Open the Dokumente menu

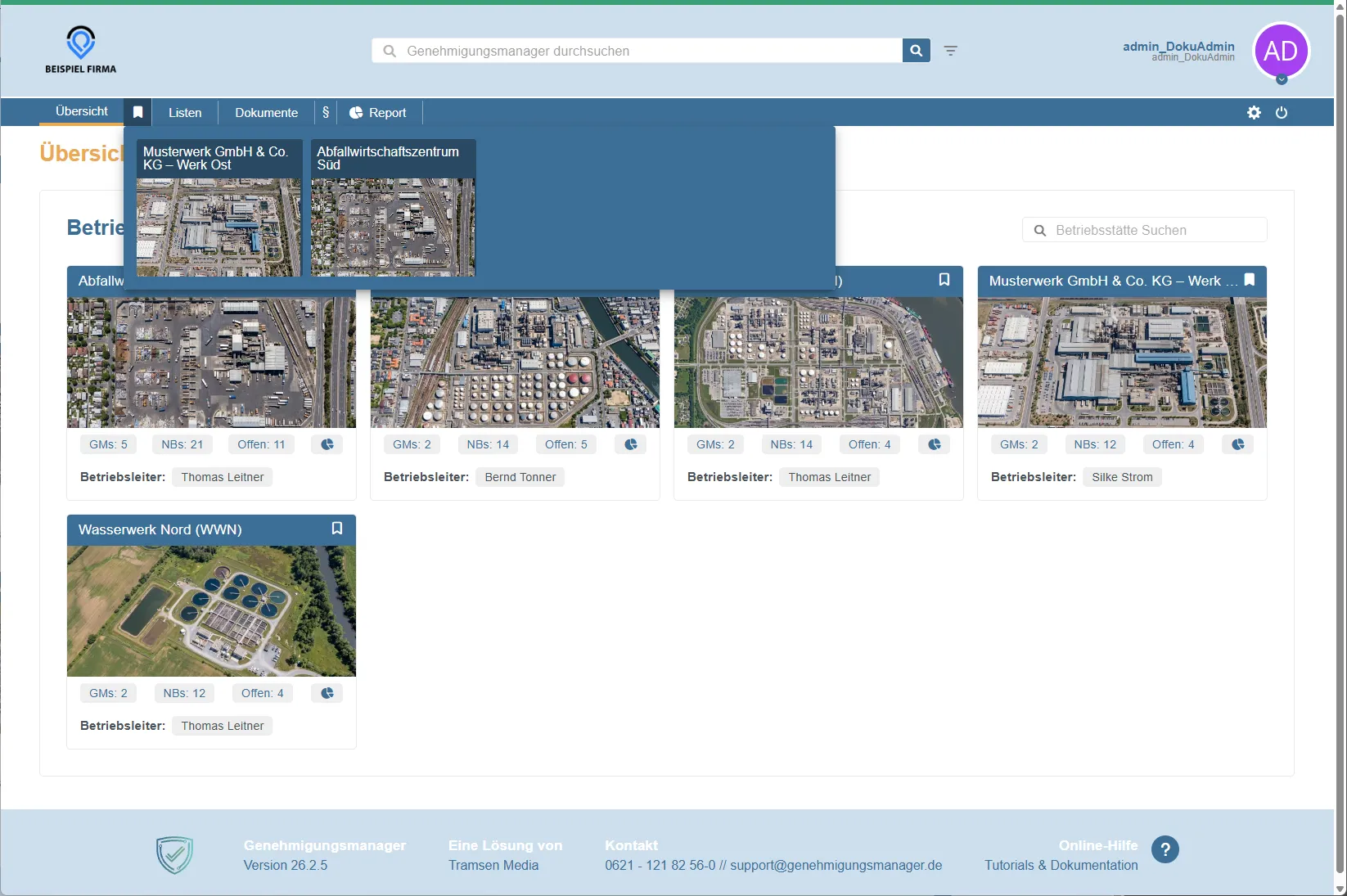pos(267,112)
